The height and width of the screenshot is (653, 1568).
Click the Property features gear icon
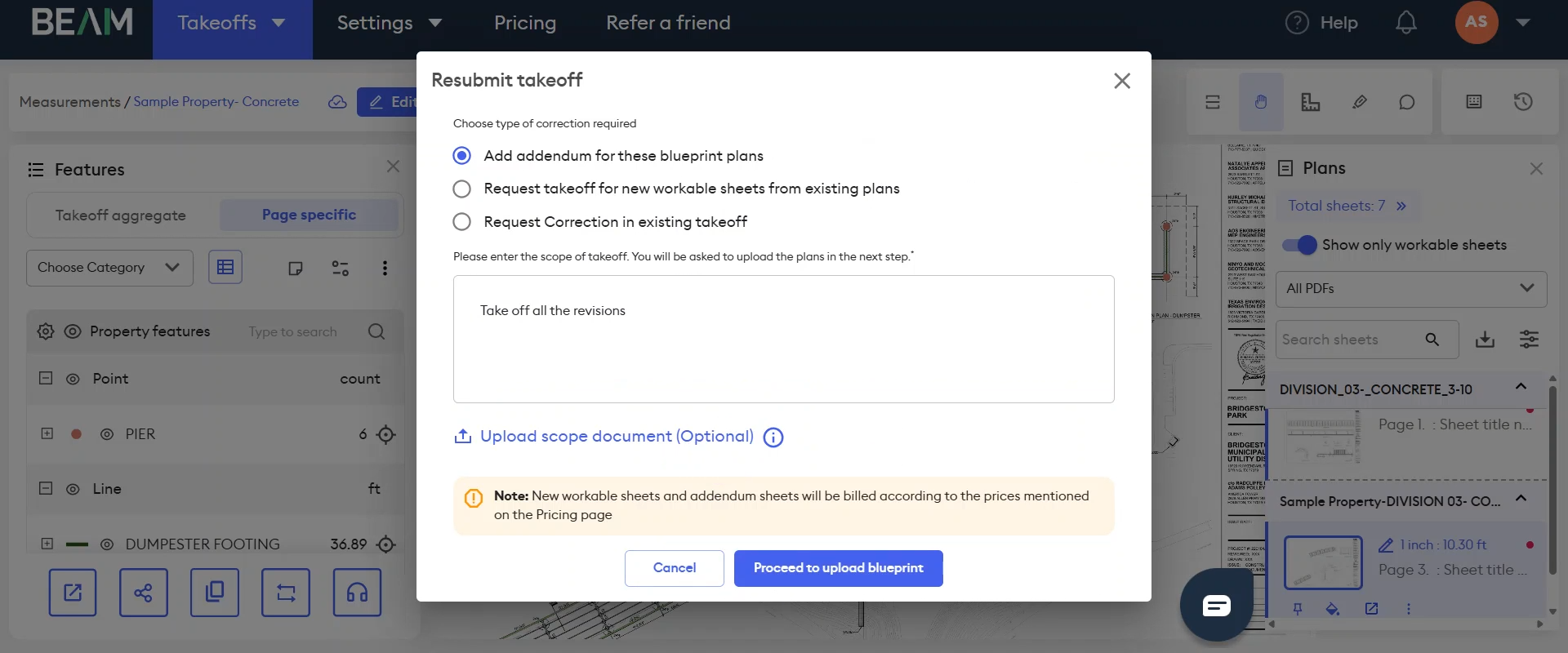tap(46, 331)
